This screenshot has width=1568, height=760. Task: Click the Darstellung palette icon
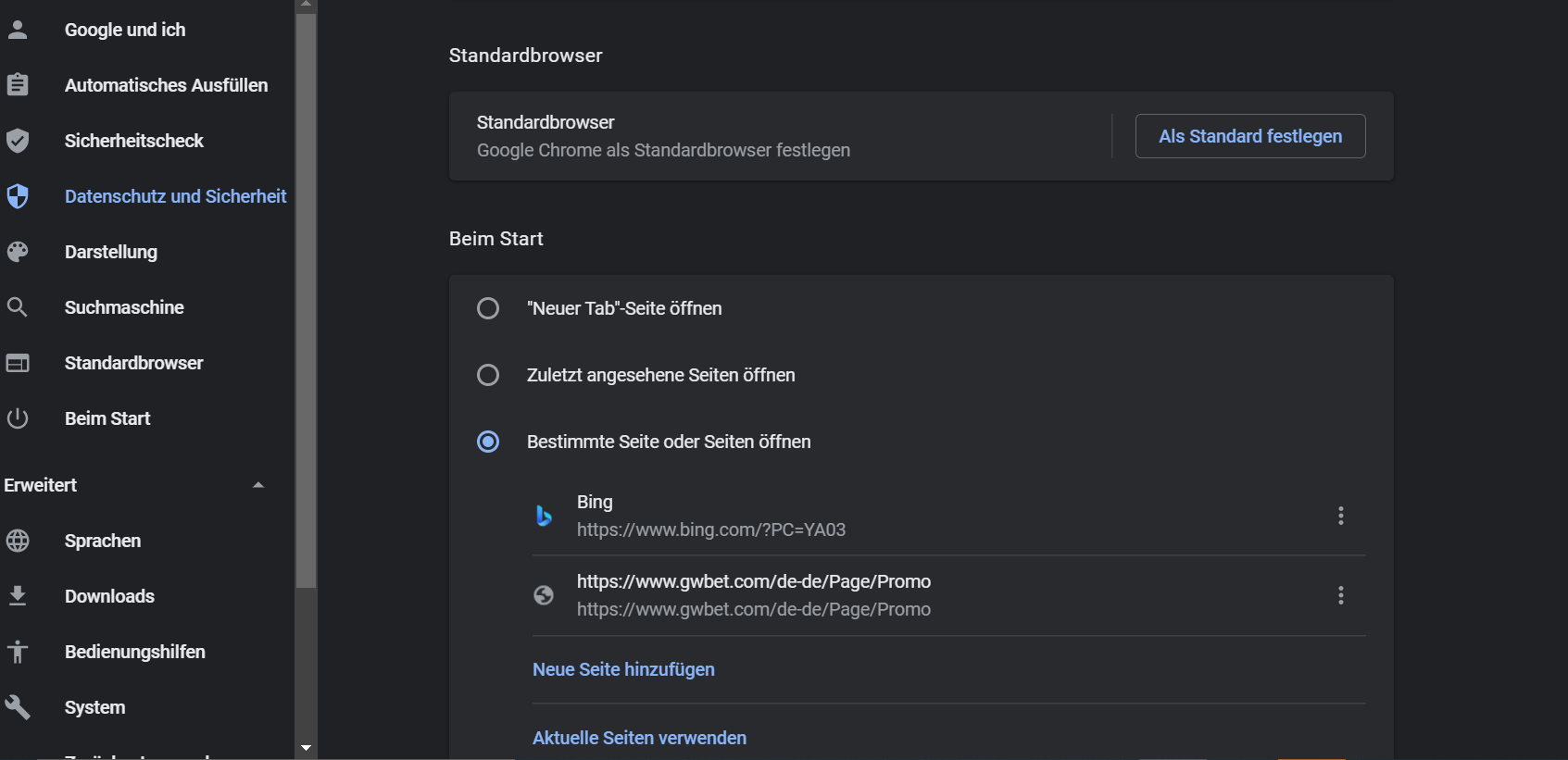click(18, 252)
